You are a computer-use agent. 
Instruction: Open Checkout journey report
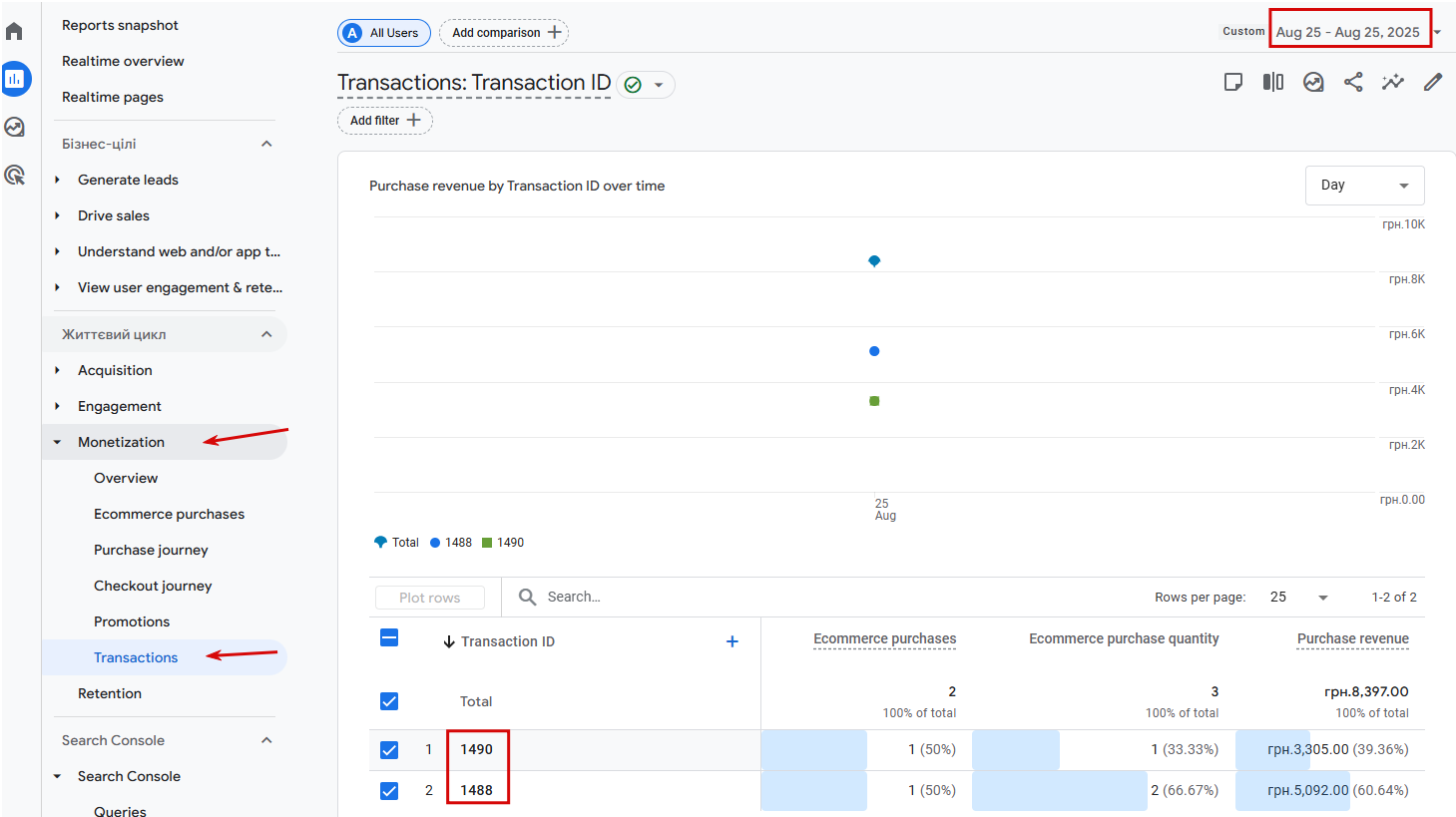tap(153, 586)
